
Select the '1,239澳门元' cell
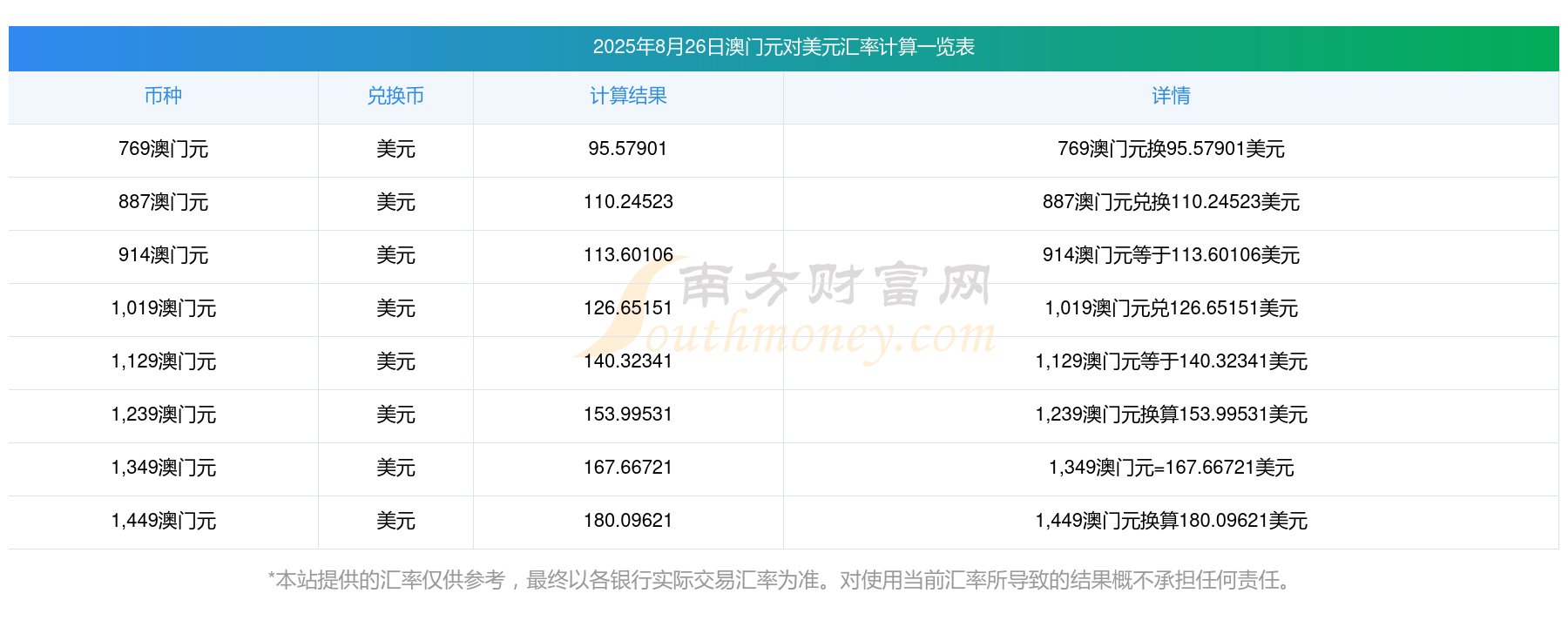(x=163, y=415)
